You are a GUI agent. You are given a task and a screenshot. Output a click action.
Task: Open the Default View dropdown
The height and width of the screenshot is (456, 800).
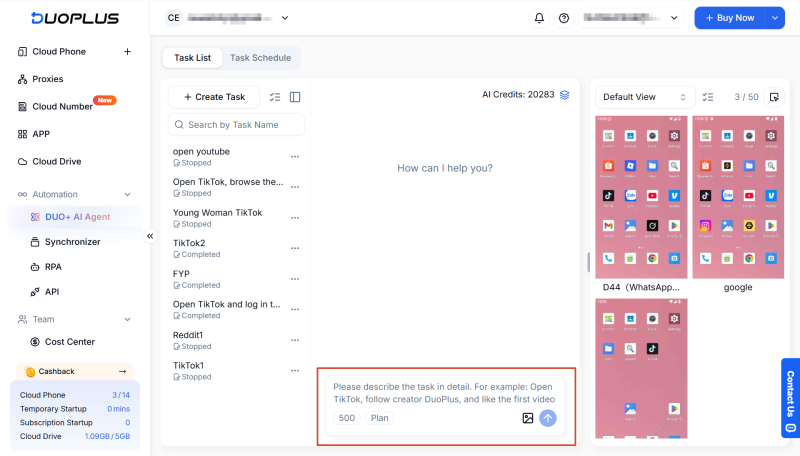click(644, 97)
